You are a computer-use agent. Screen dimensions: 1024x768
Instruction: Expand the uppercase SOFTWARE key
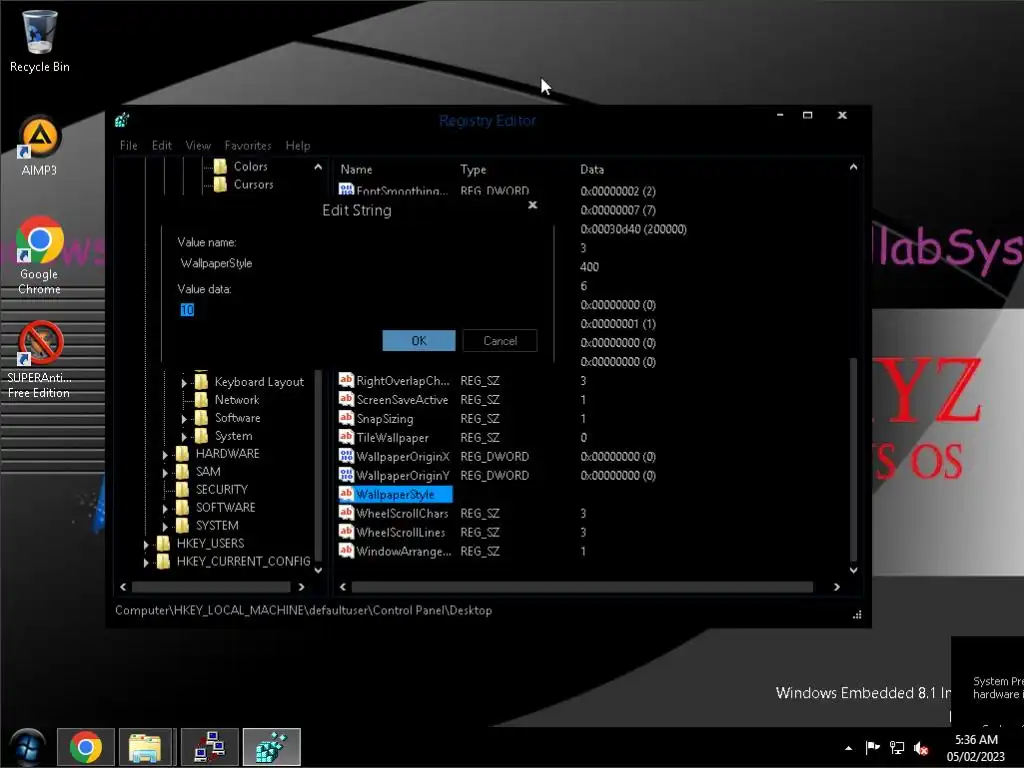coord(165,508)
